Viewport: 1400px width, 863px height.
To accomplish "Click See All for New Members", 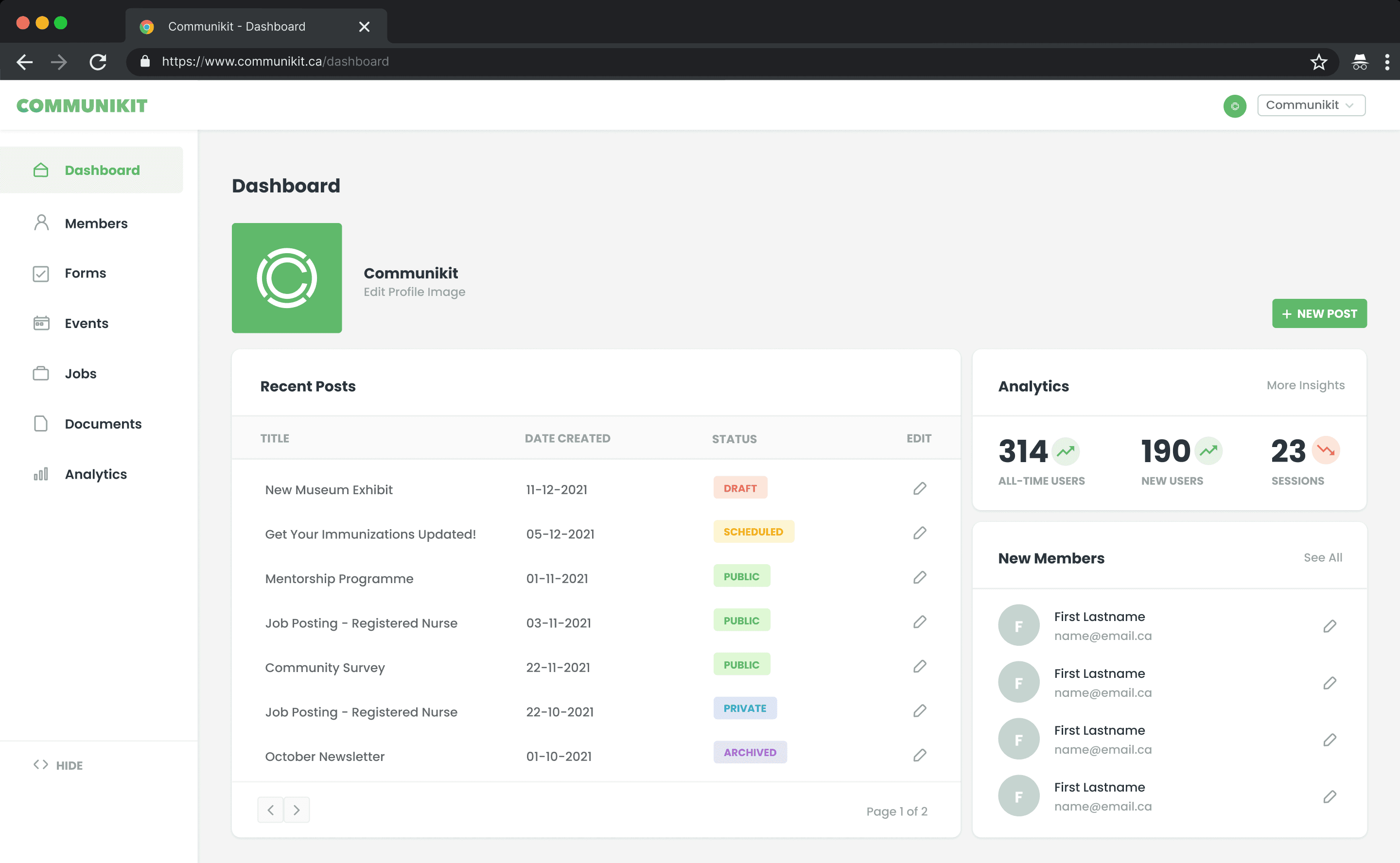I will click(1322, 557).
